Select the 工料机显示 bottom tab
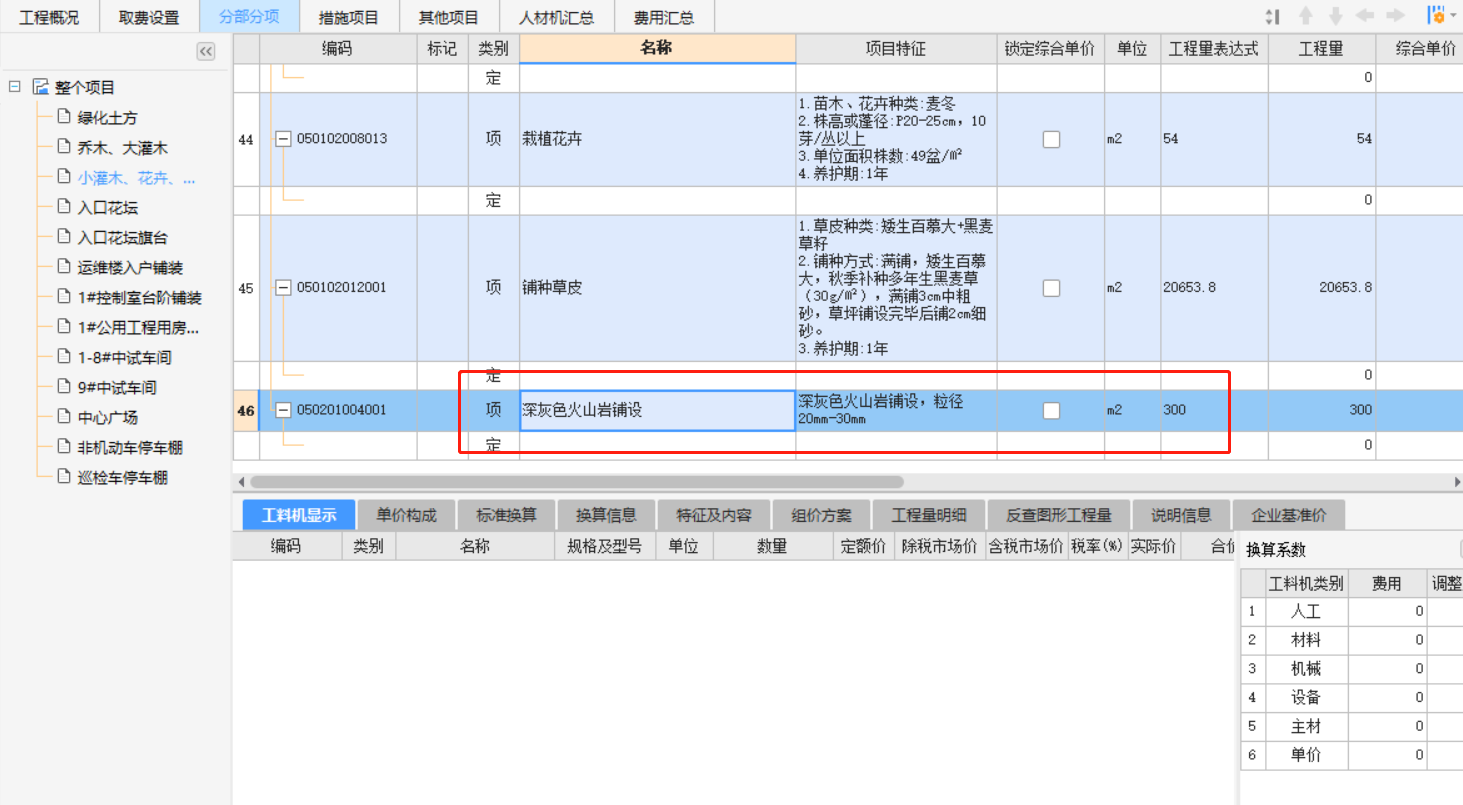Viewport: 1463px width, 805px height. 298,515
